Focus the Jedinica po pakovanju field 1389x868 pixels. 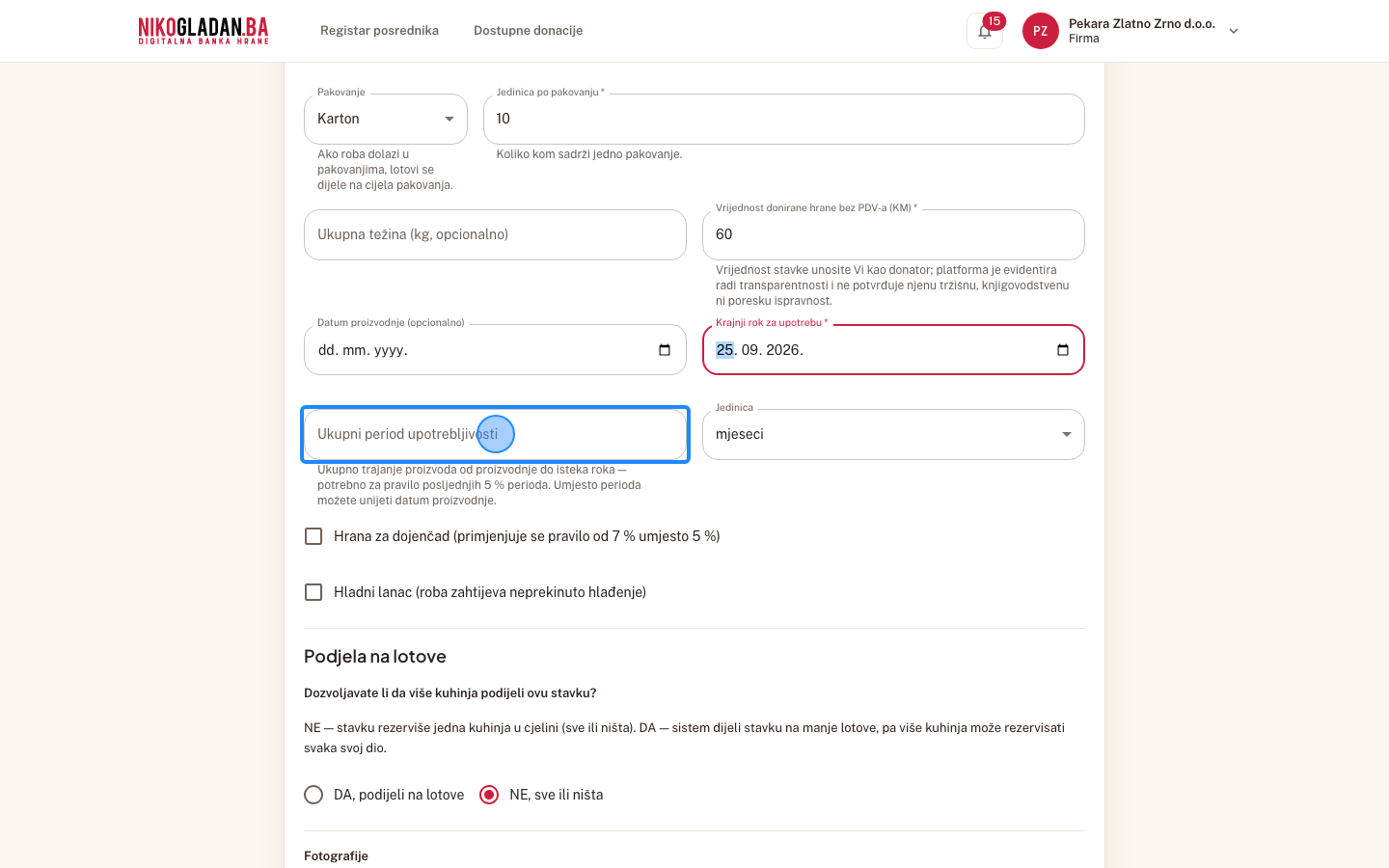[783, 119]
